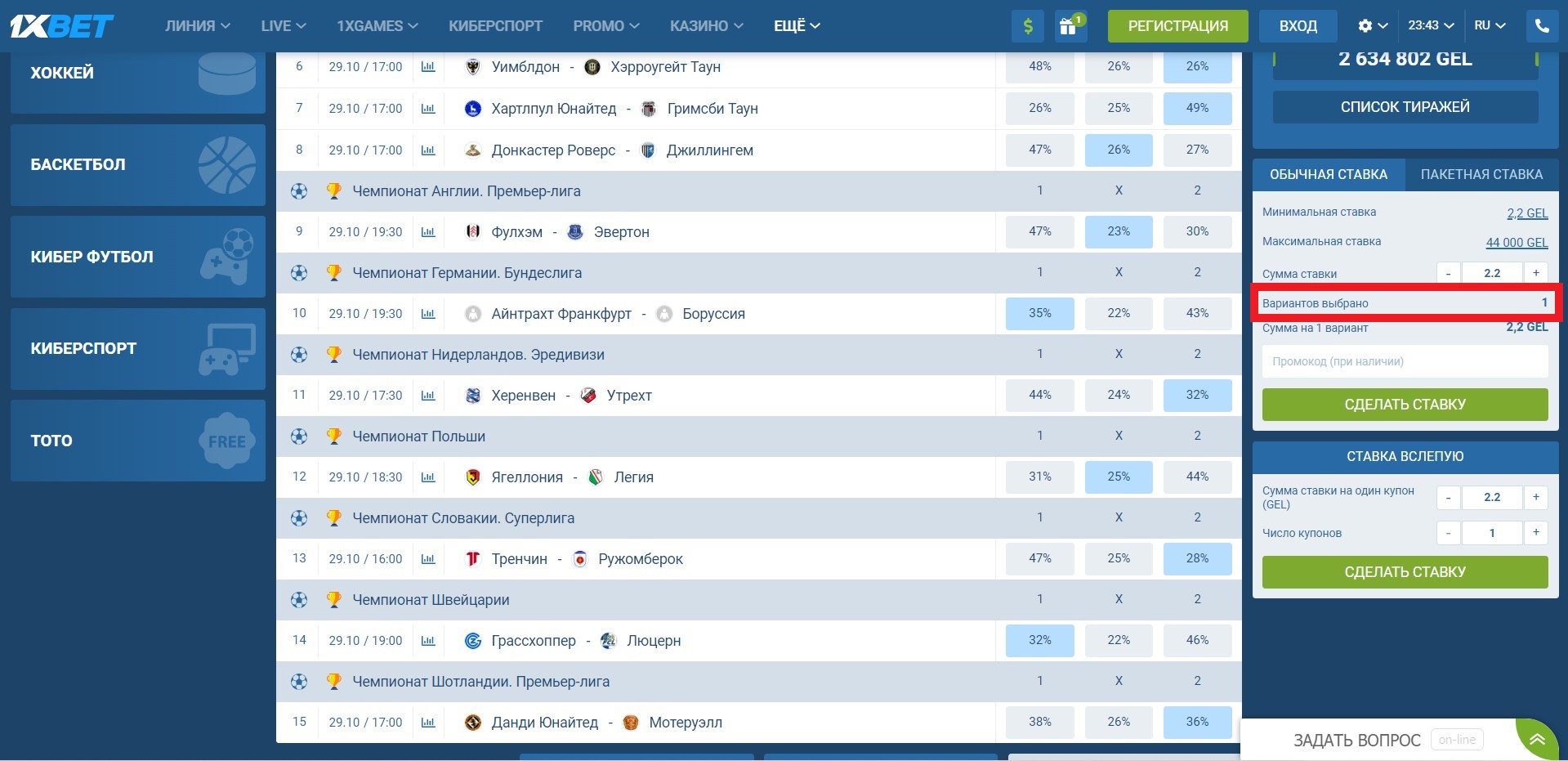Viewport: 1568px width, 761px height.
Task: Click football icon beside Чемпионат Нидерландов. Эредивизи
Action: pos(299,355)
